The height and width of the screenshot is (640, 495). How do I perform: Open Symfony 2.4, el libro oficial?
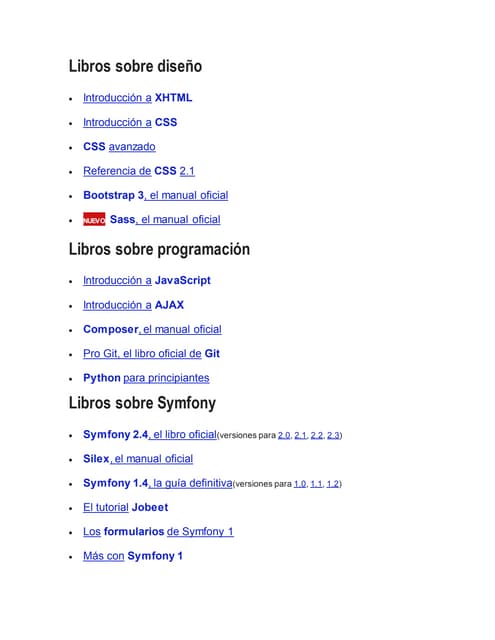(150, 434)
